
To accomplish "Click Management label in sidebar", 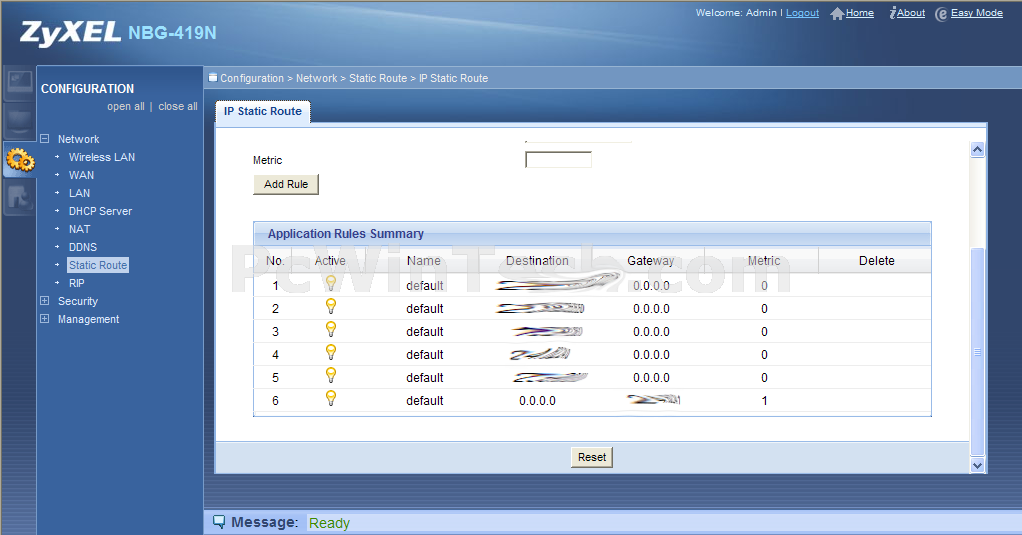I will [89, 319].
